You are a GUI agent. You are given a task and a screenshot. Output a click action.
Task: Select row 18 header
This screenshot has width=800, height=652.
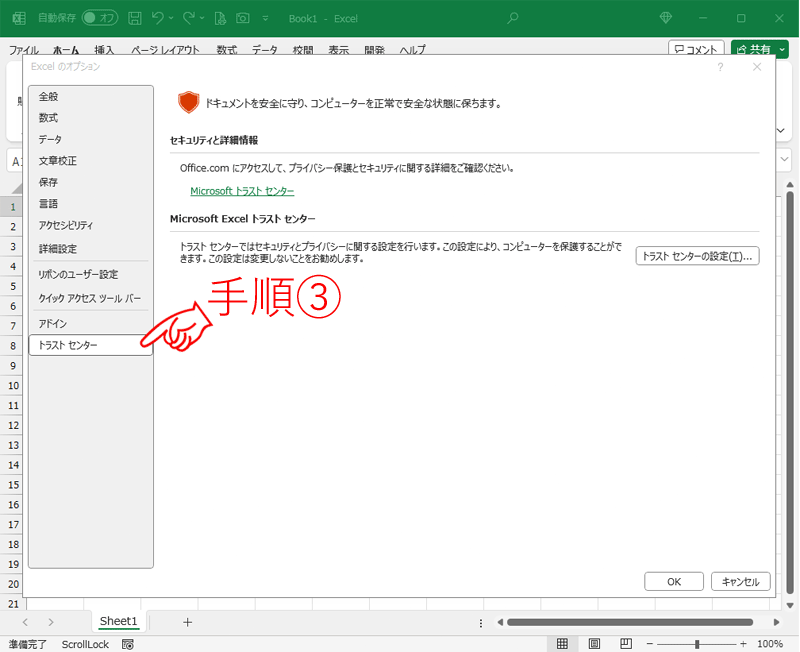(x=13, y=544)
